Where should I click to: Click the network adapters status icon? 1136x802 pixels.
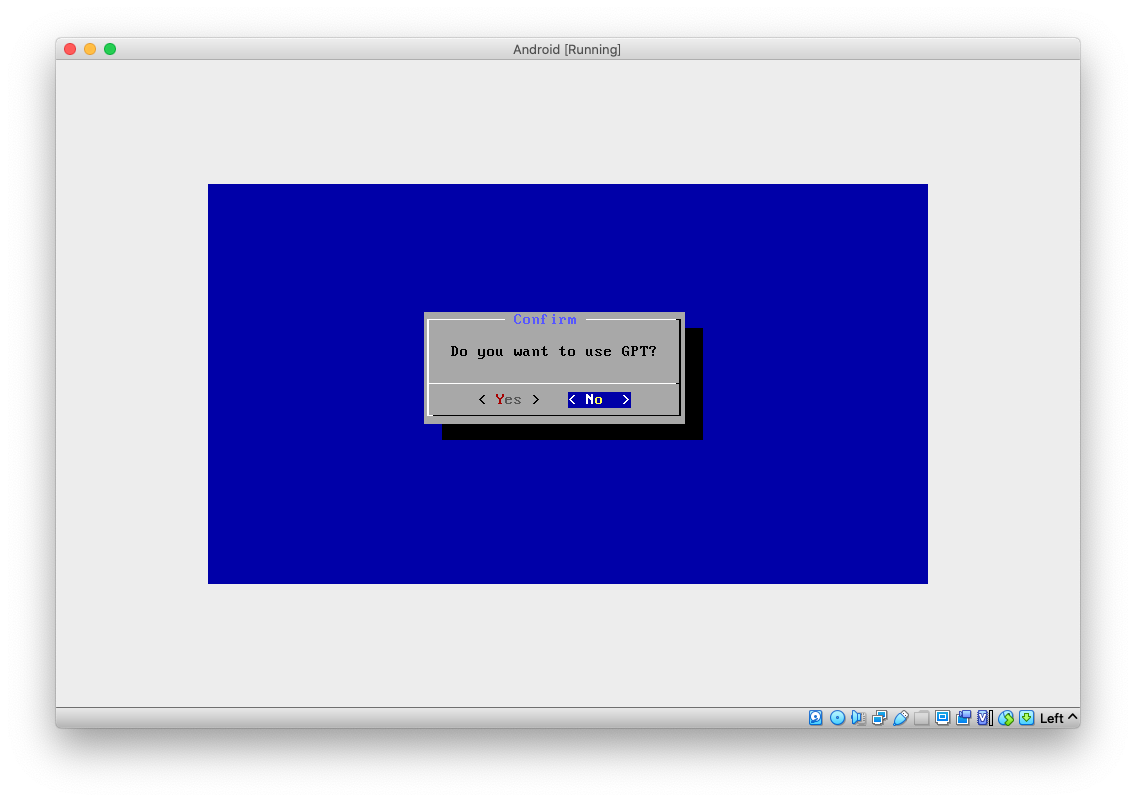pos(880,717)
